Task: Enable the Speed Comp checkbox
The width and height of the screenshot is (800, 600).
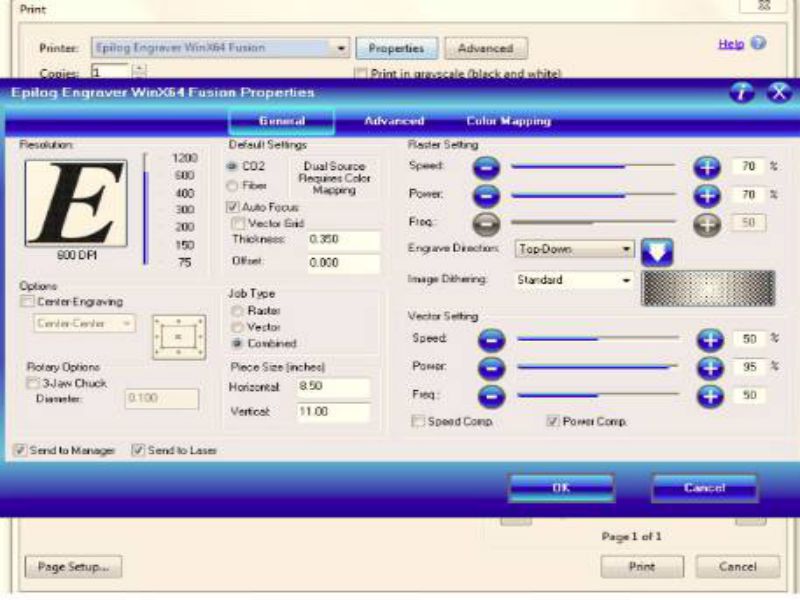Action: click(418, 421)
